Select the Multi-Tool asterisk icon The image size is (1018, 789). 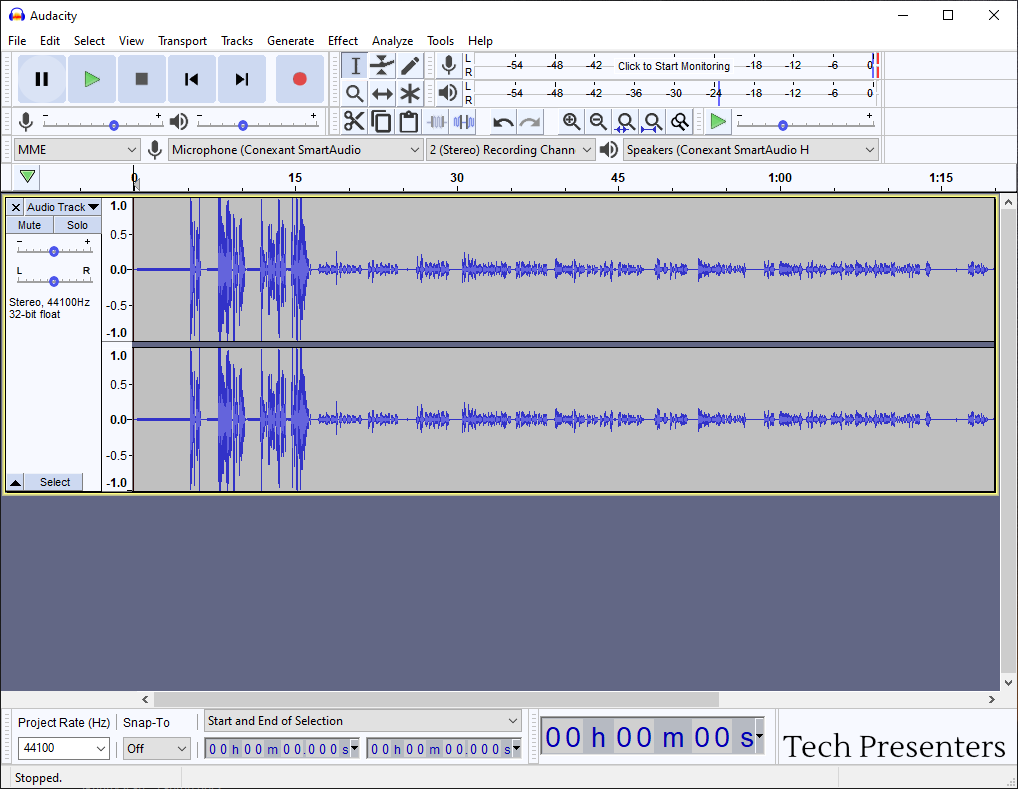410,94
